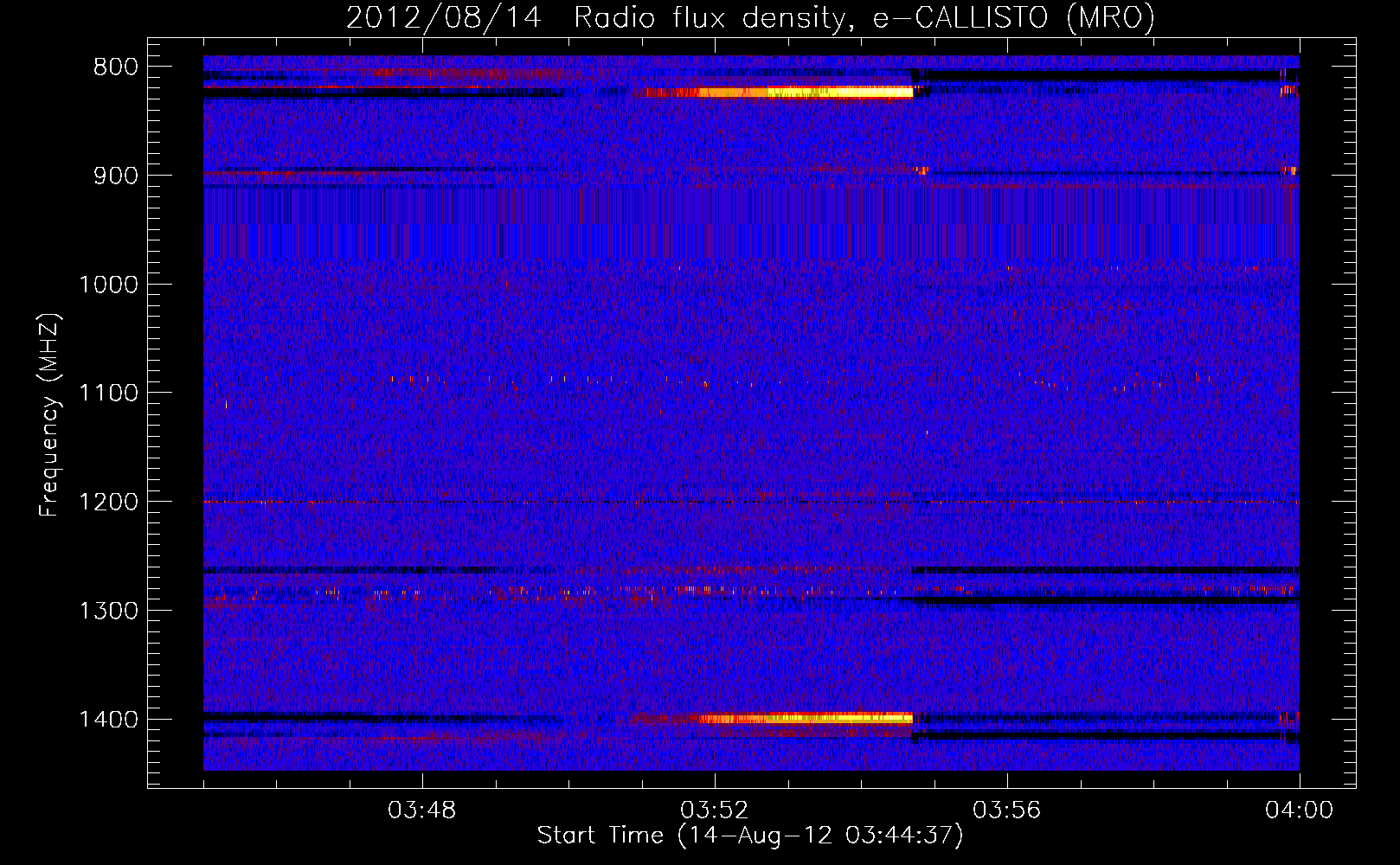Click the 'Start Time (14-Aug-12 03:44:37)' label
This screenshot has width=1400, height=865.
750,836
